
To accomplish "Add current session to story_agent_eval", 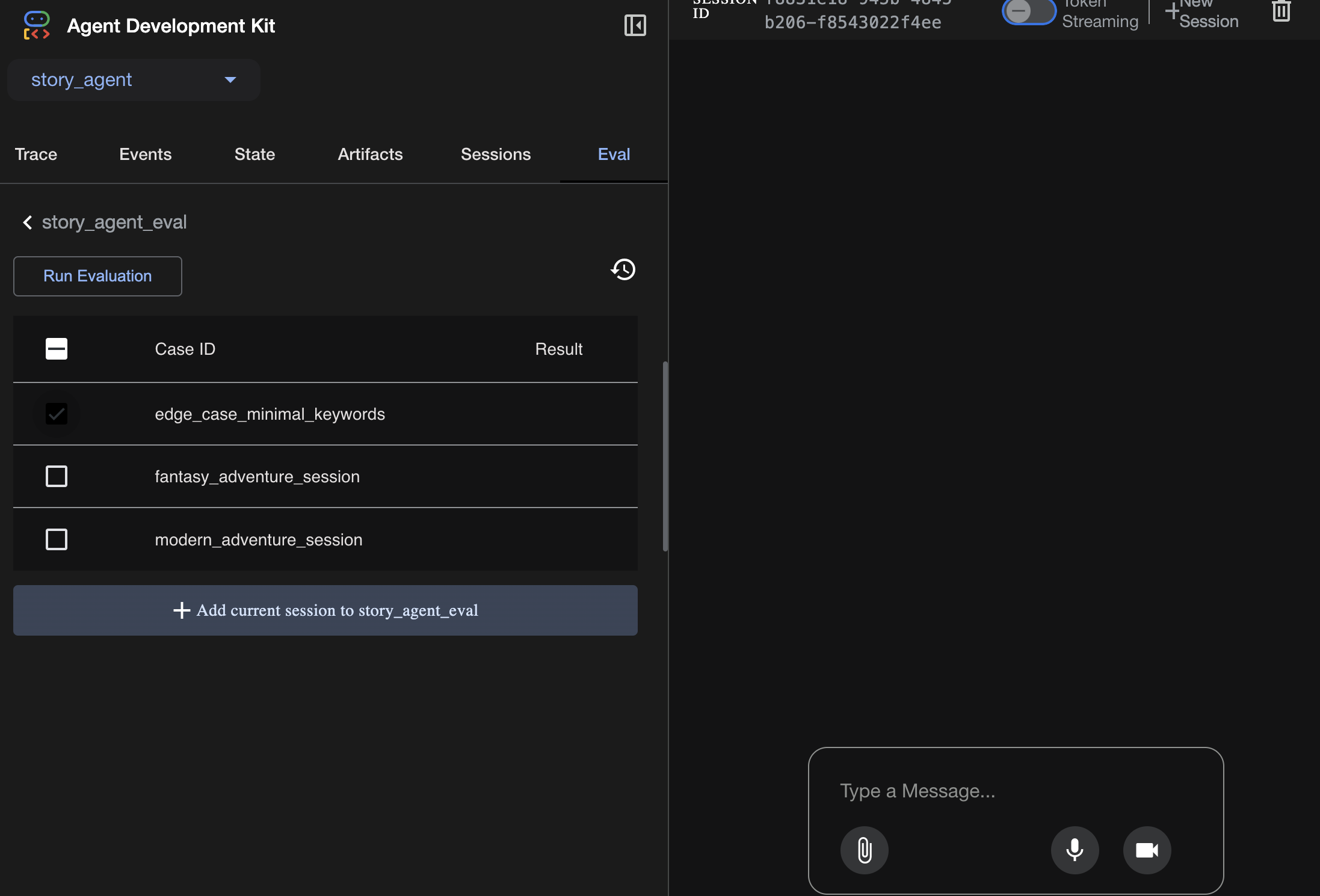I will point(325,610).
